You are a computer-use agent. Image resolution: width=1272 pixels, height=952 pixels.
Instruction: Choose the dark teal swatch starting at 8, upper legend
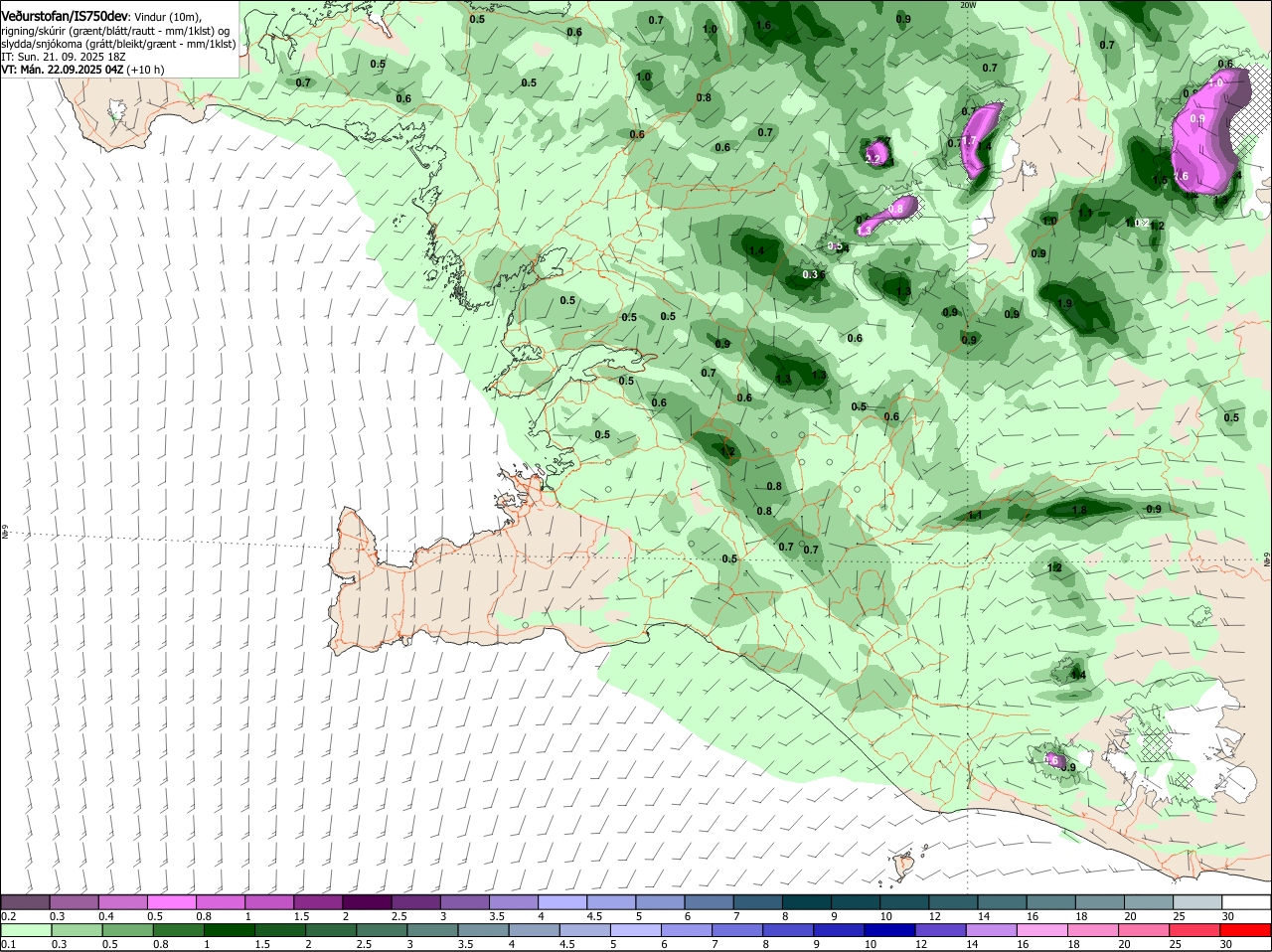pos(807,901)
